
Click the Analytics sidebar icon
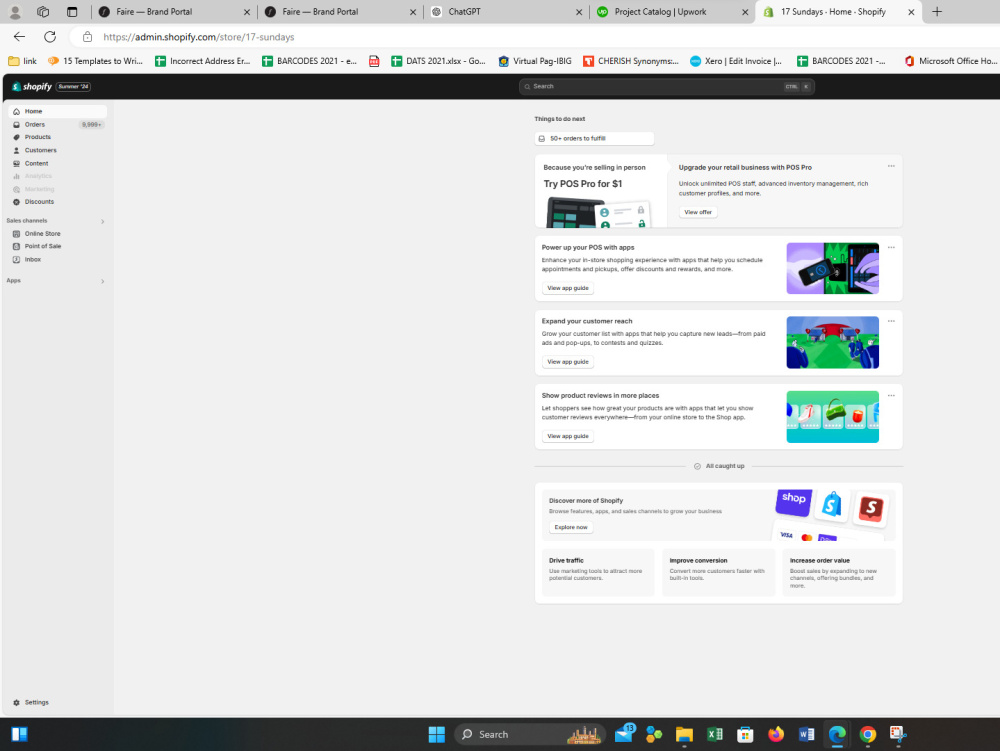(x=17, y=176)
